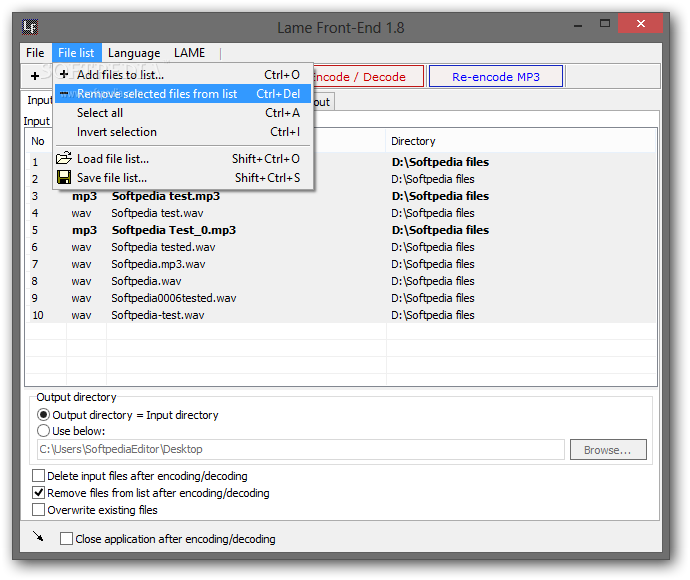The width and height of the screenshot is (690, 580).
Task: Select the Softpedia Test_0.mp3 row
Action: pyautogui.click(x=341, y=230)
